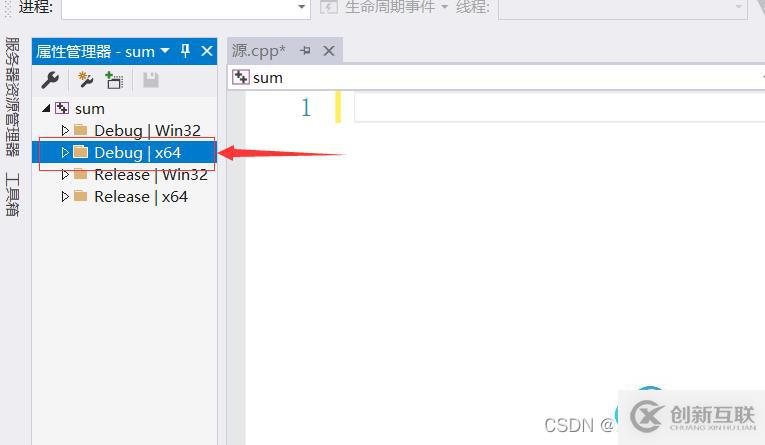Click line number 1 in the editor margin
The height and width of the screenshot is (445, 765).
pyautogui.click(x=306, y=107)
